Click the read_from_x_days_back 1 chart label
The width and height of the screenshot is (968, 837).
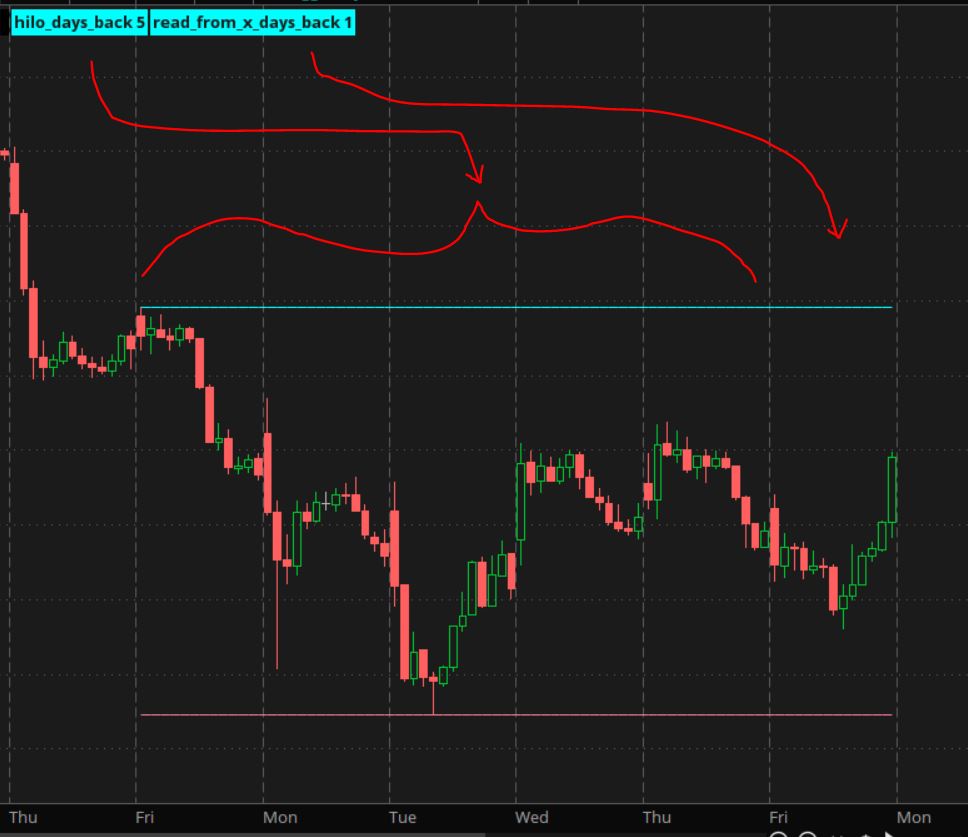[x=252, y=23]
